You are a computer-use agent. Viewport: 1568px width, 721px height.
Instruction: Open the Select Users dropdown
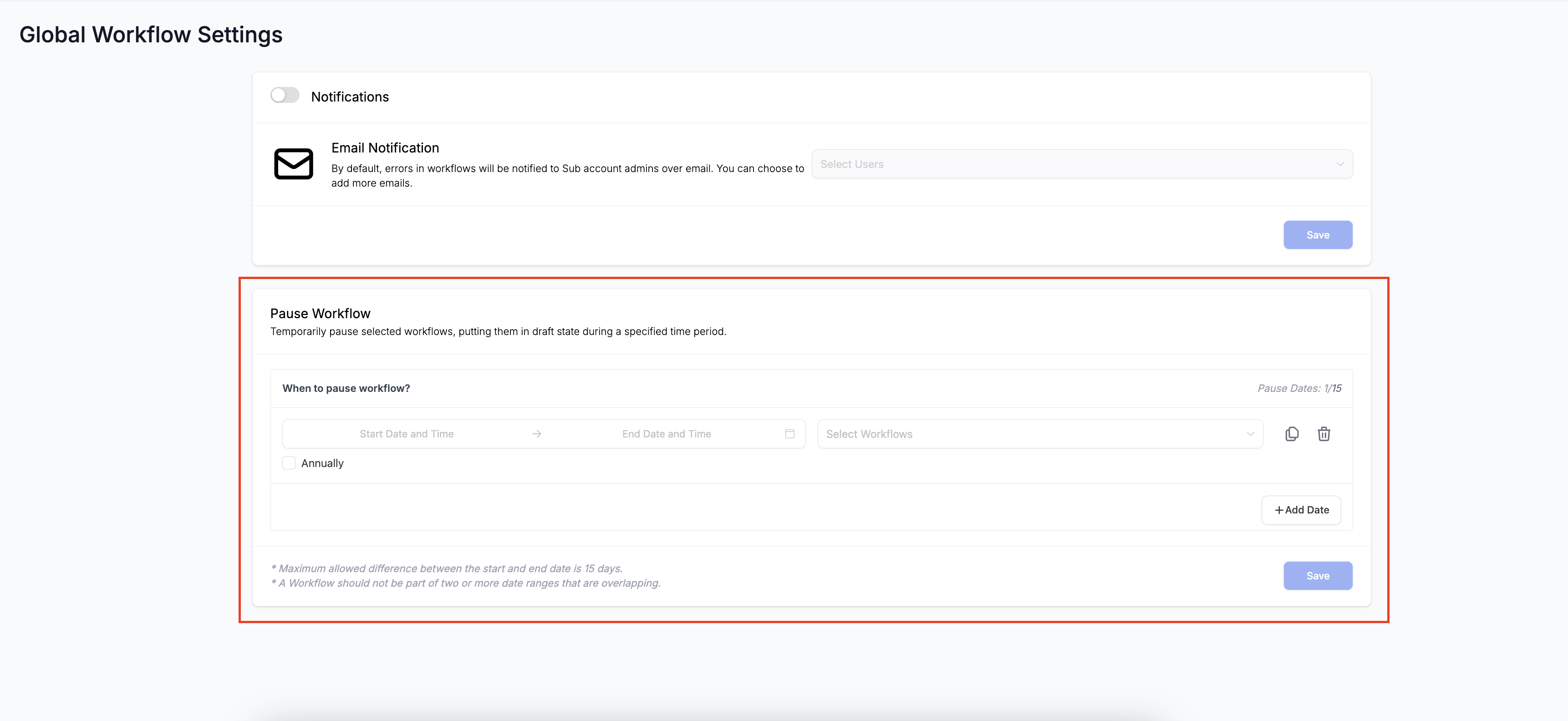(x=1071, y=164)
